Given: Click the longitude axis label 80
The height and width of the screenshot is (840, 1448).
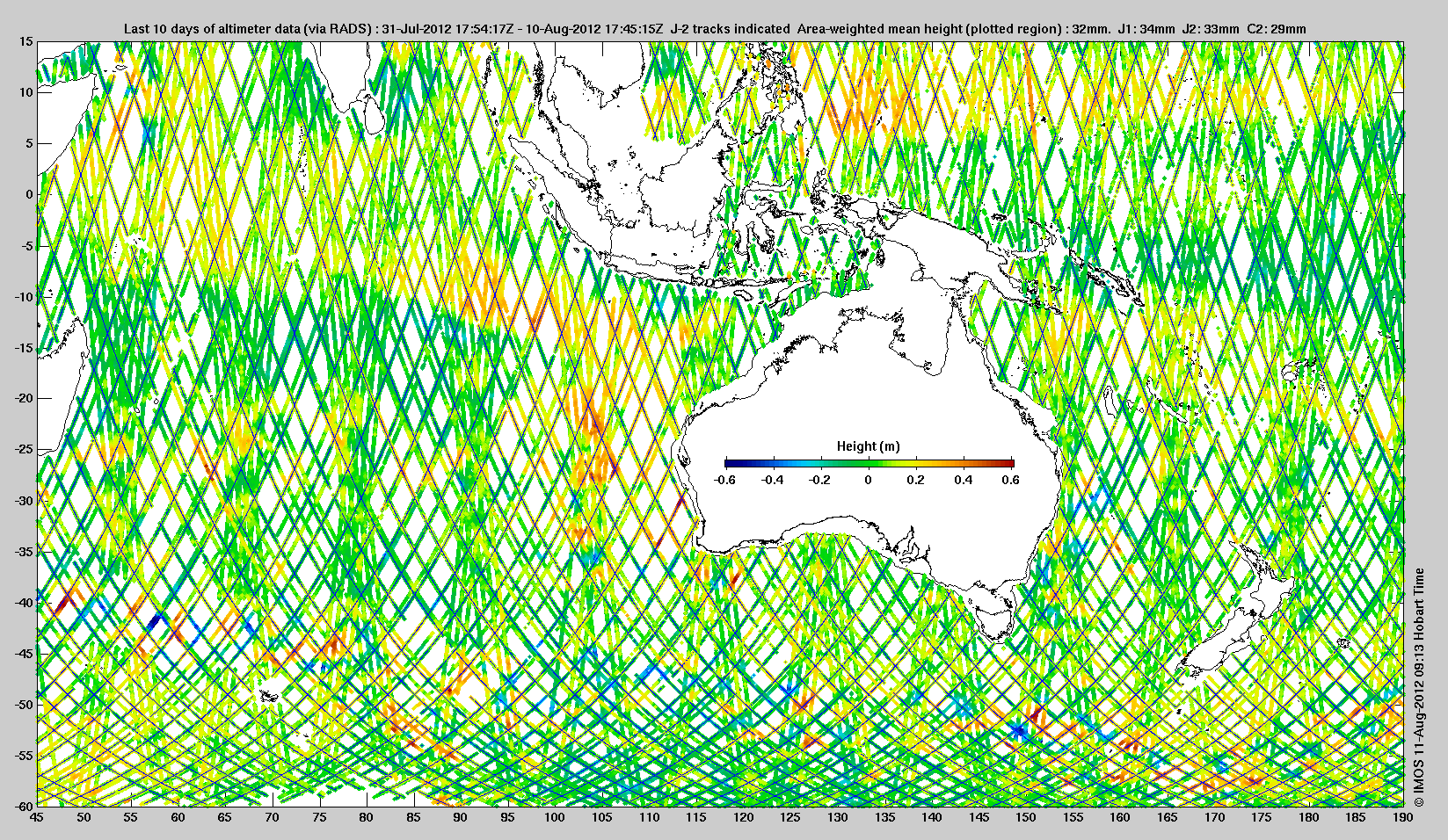Looking at the screenshot, I should point(366,817).
